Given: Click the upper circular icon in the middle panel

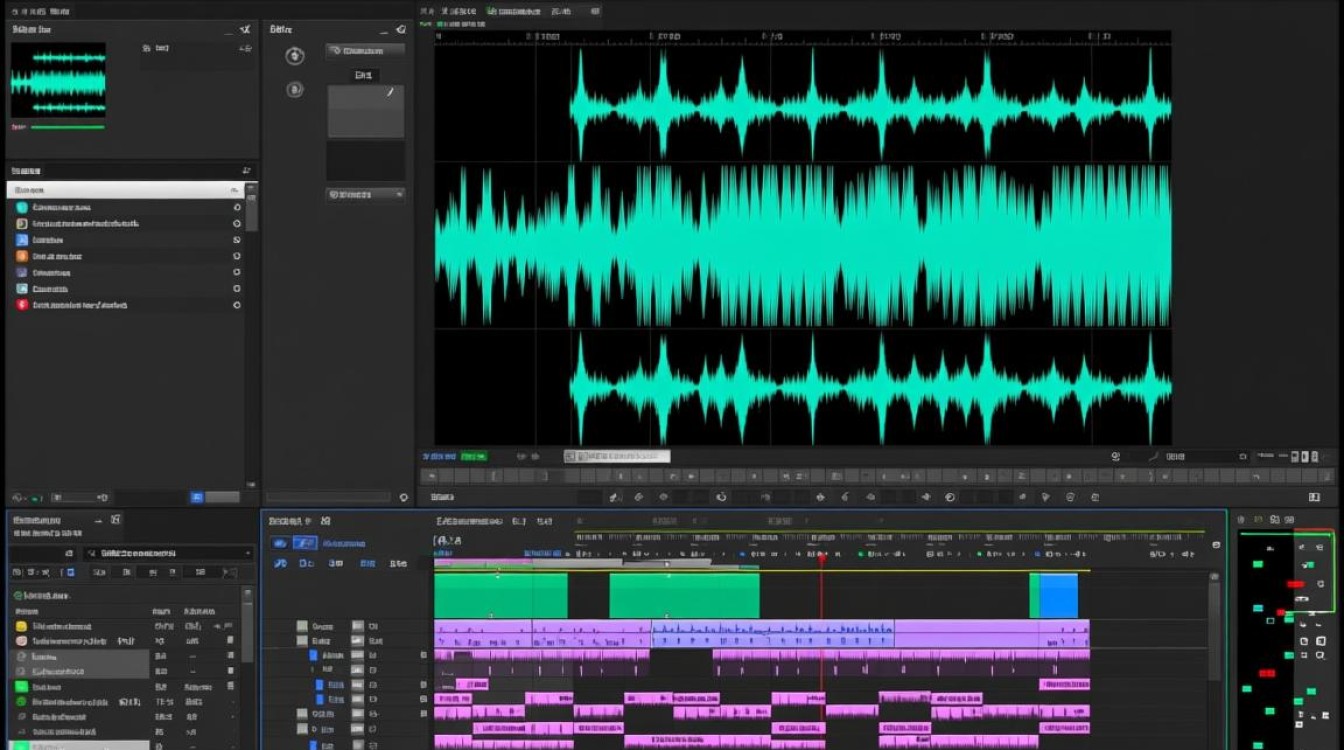Looking at the screenshot, I should (294, 56).
